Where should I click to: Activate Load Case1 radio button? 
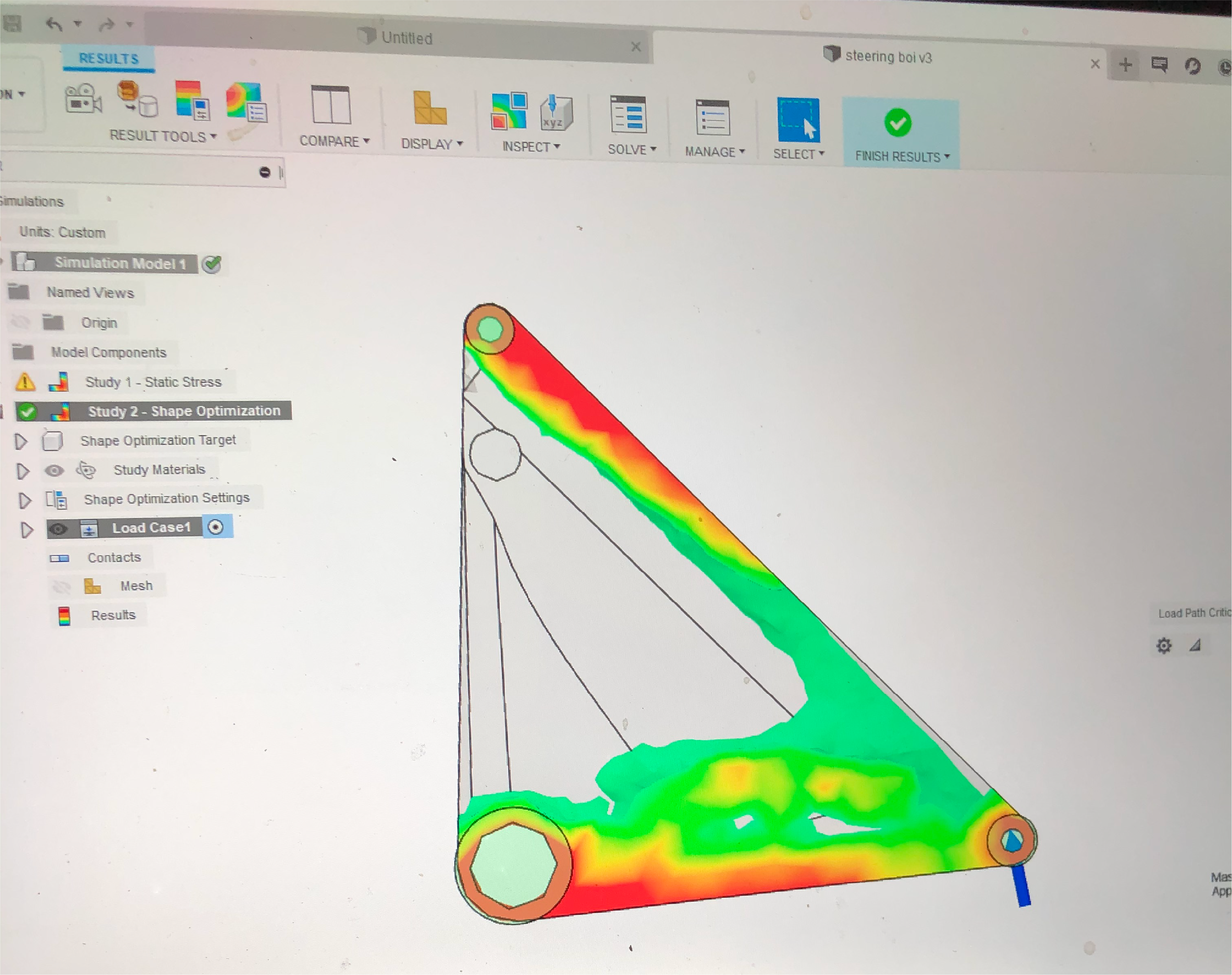216,527
